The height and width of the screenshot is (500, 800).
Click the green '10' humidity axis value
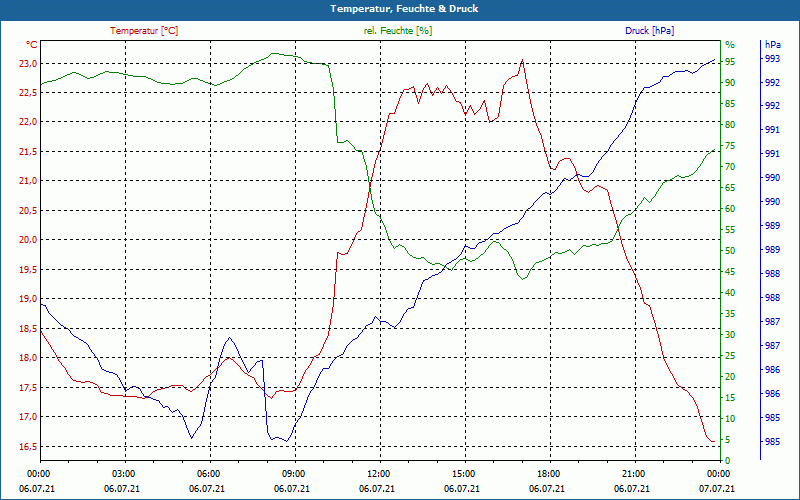point(730,418)
